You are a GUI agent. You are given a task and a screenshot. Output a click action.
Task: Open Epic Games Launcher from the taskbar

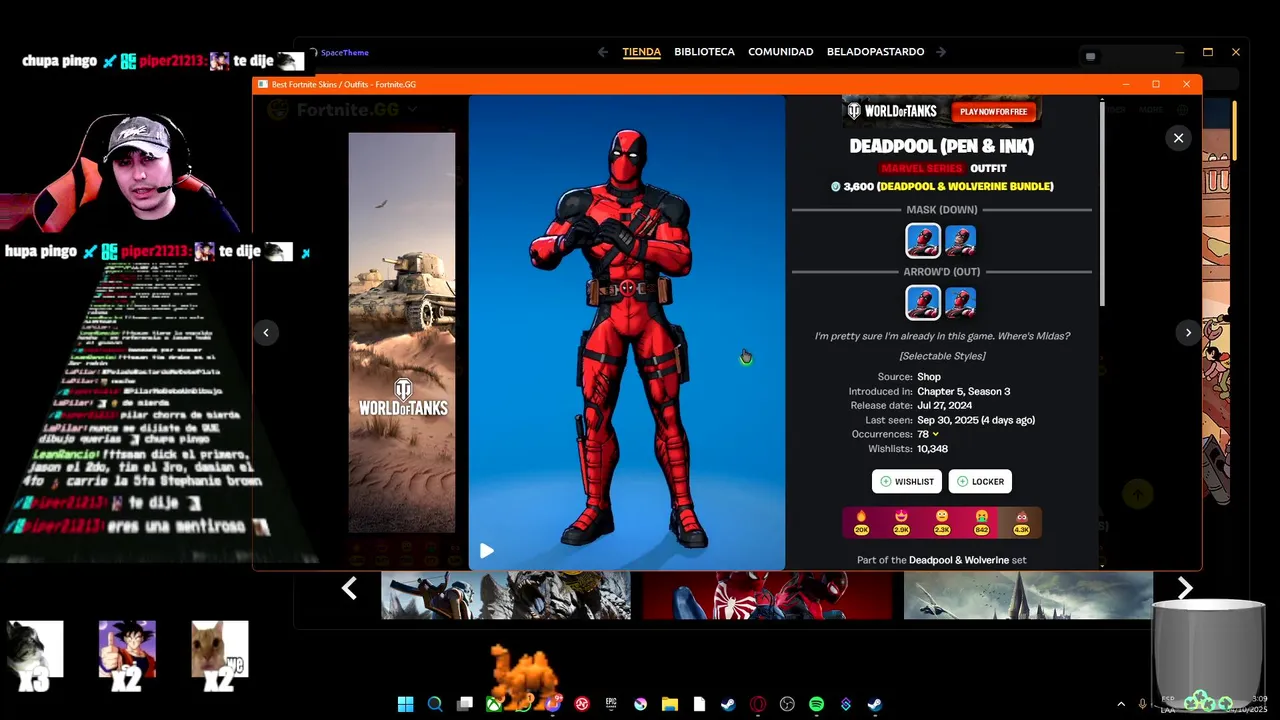[x=611, y=704]
